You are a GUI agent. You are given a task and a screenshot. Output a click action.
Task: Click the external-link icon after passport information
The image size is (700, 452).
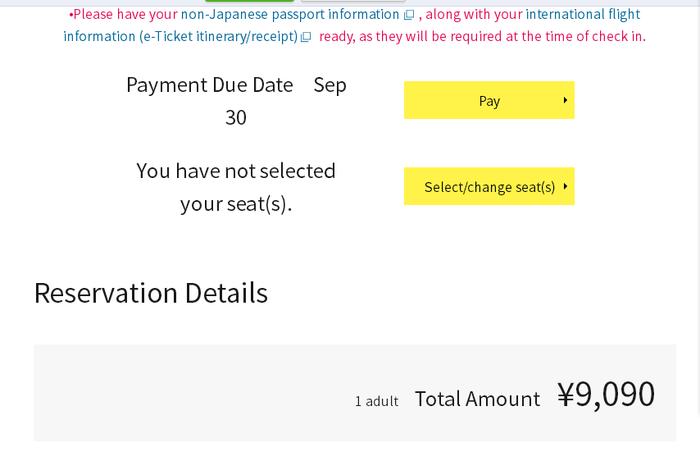tap(409, 15)
